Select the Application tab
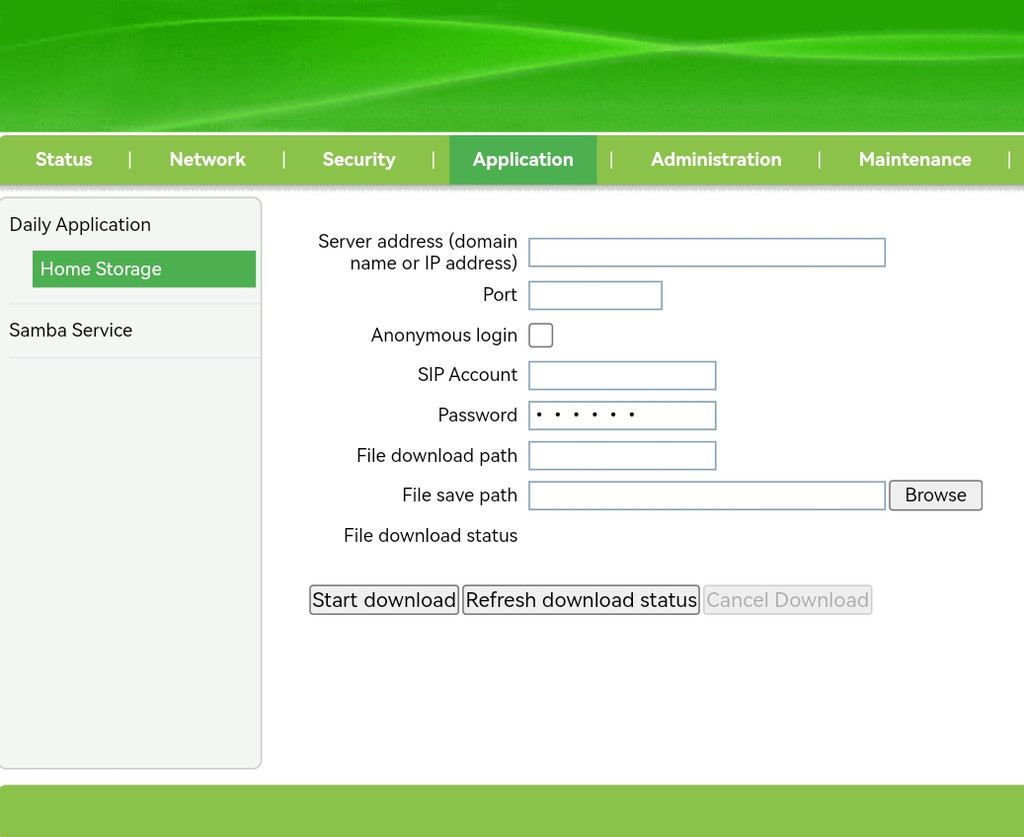The image size is (1024, 837). (523, 160)
